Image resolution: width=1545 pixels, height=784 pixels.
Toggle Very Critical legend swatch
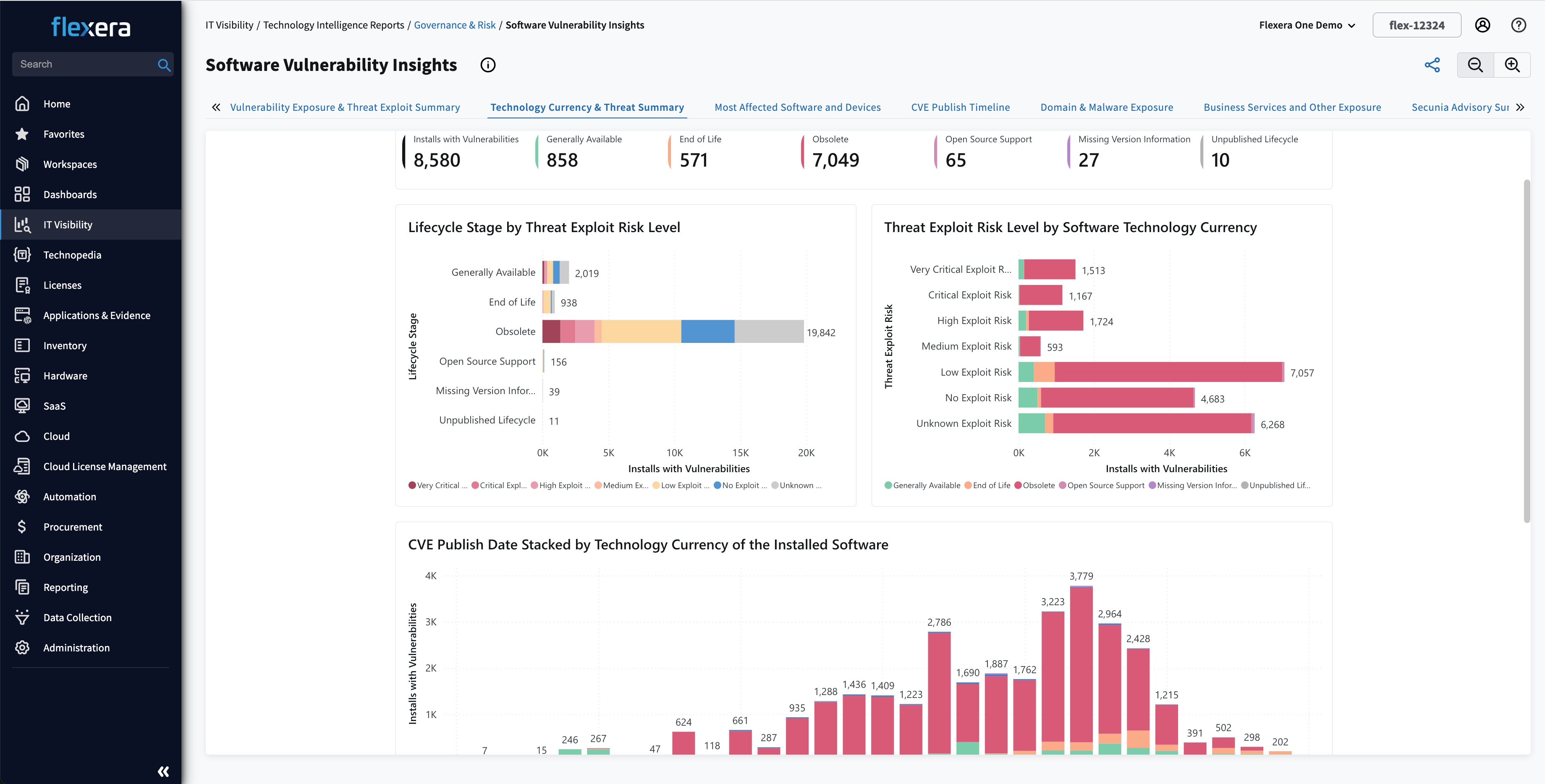pyautogui.click(x=412, y=486)
